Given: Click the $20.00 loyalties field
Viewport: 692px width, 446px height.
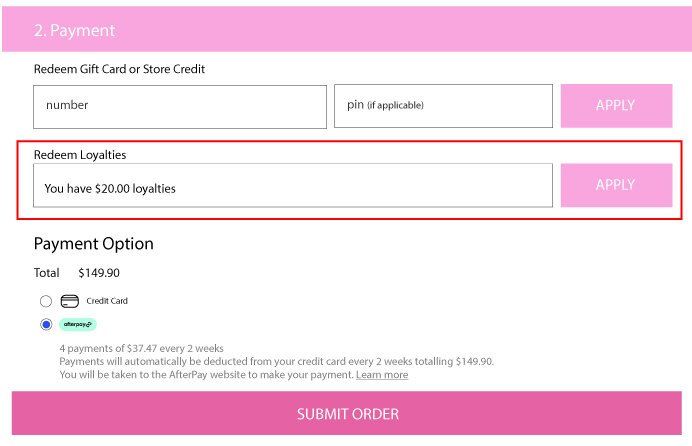Looking at the screenshot, I should 293,185.
